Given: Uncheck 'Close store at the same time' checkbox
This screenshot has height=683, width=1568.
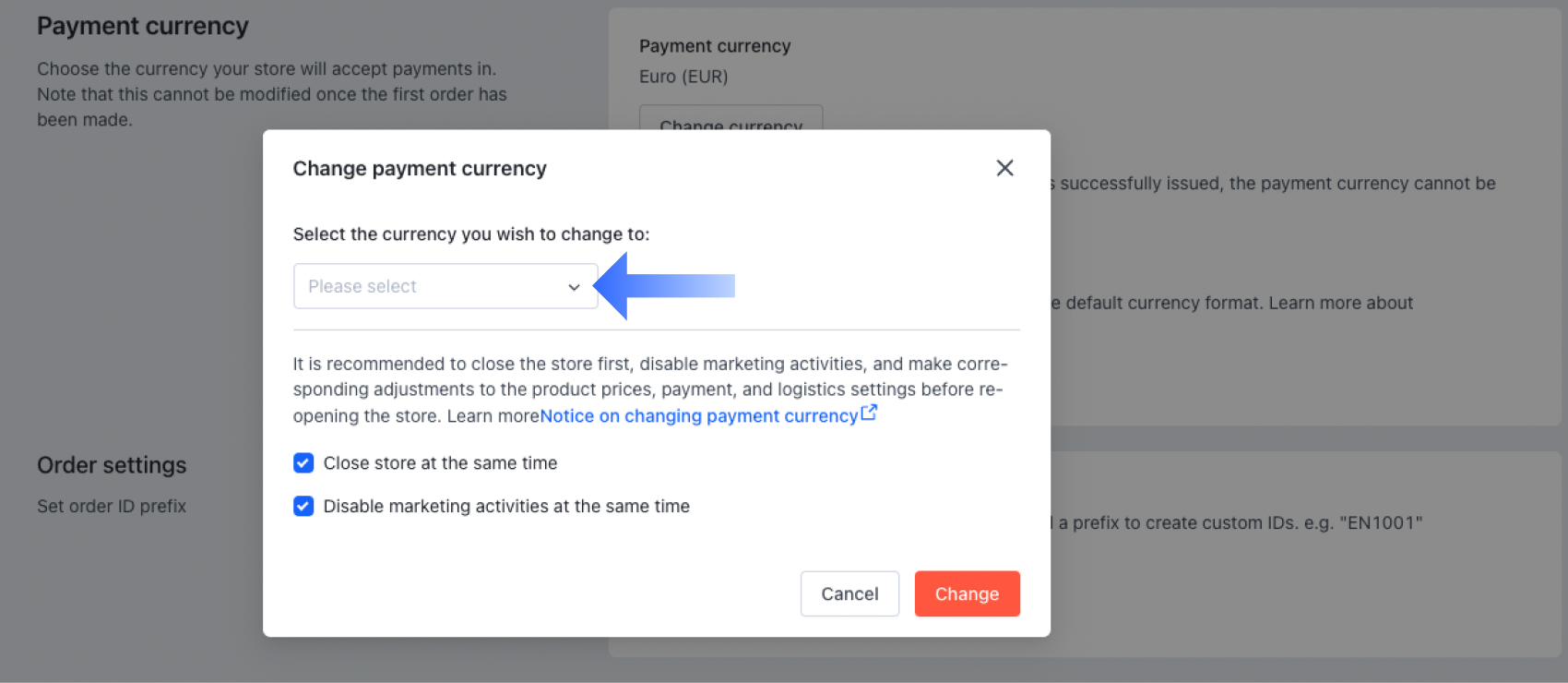Looking at the screenshot, I should pyautogui.click(x=303, y=463).
